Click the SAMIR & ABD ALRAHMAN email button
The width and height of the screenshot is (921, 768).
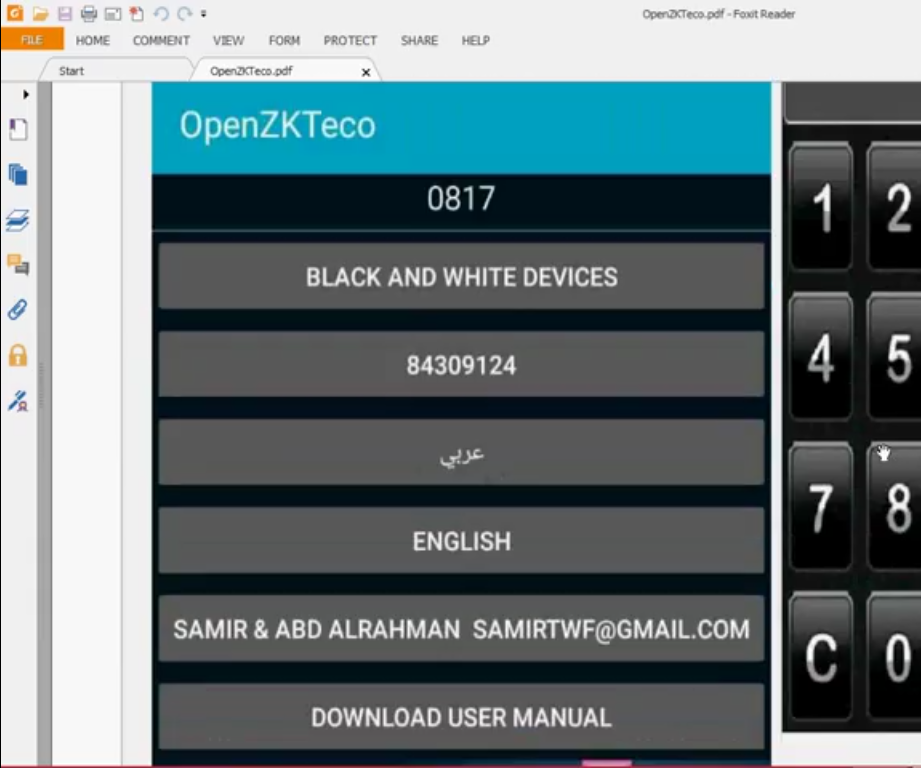coord(461,628)
